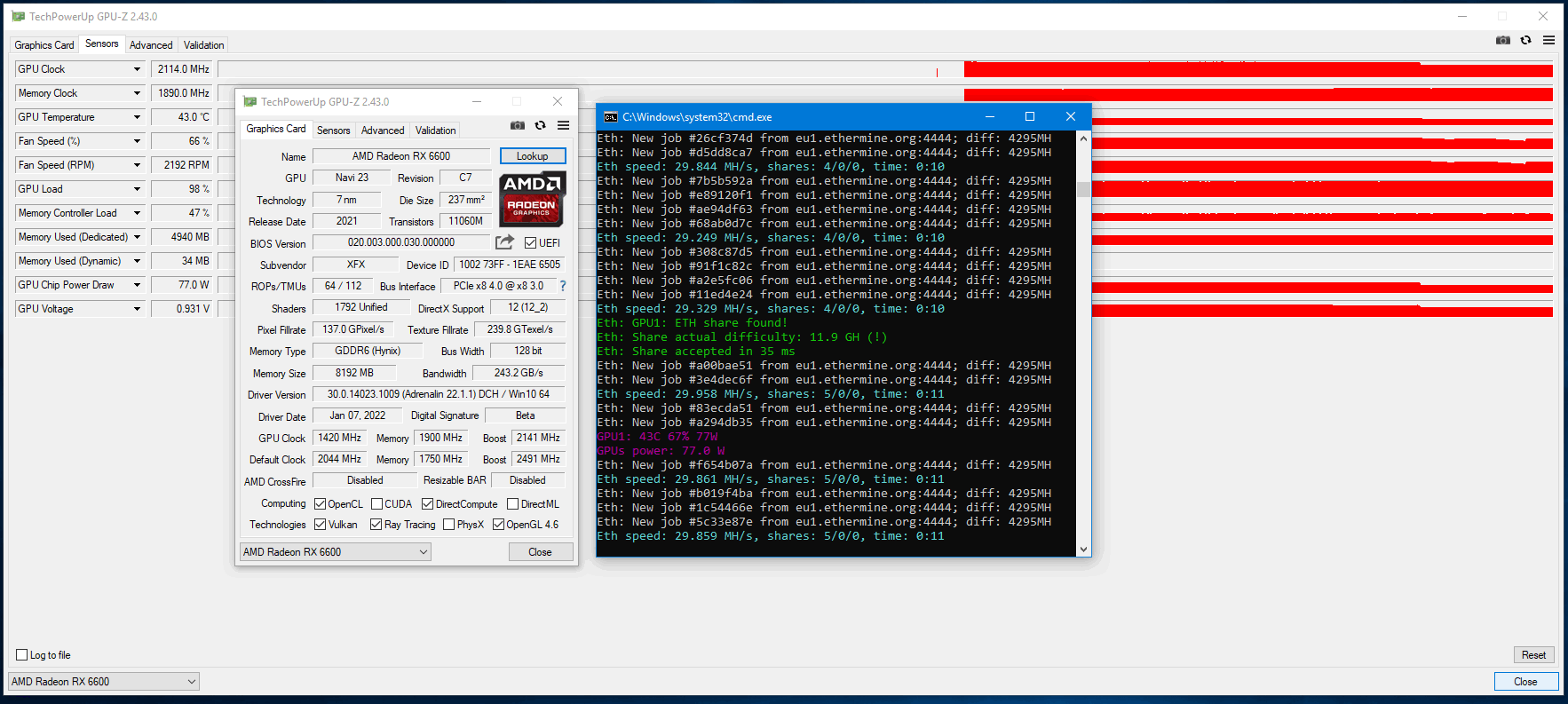Click the Reset button in Sensors window
This screenshot has width=1568, height=704.
pos(1533,654)
